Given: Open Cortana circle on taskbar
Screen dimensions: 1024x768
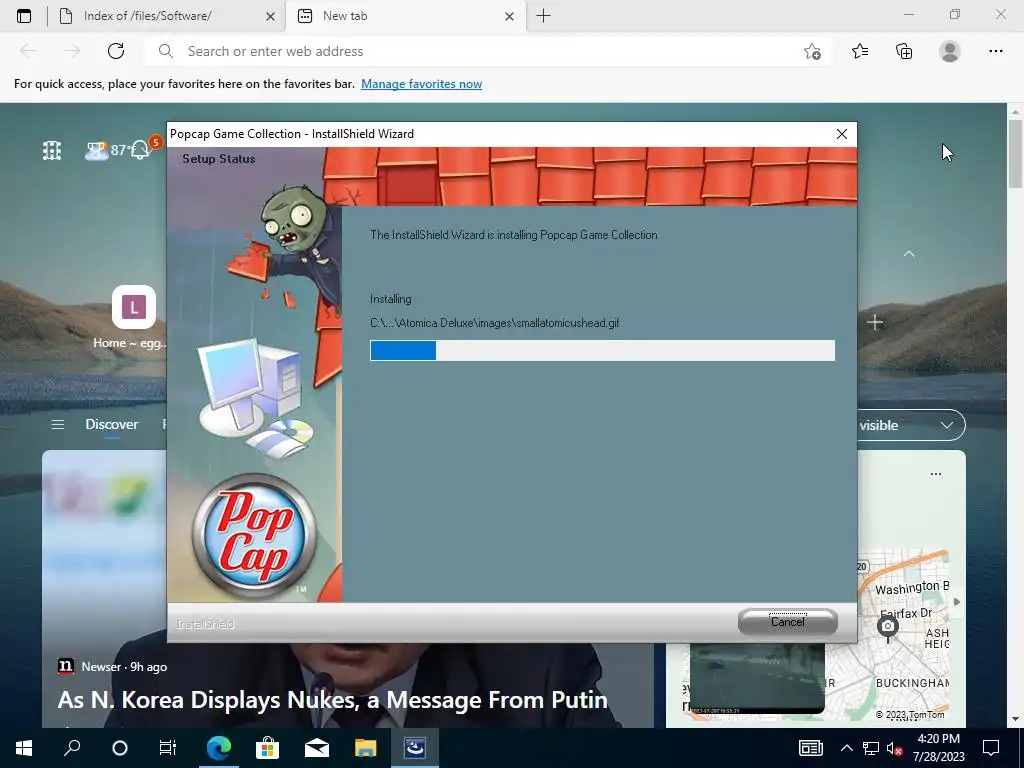Looking at the screenshot, I should (120, 748).
